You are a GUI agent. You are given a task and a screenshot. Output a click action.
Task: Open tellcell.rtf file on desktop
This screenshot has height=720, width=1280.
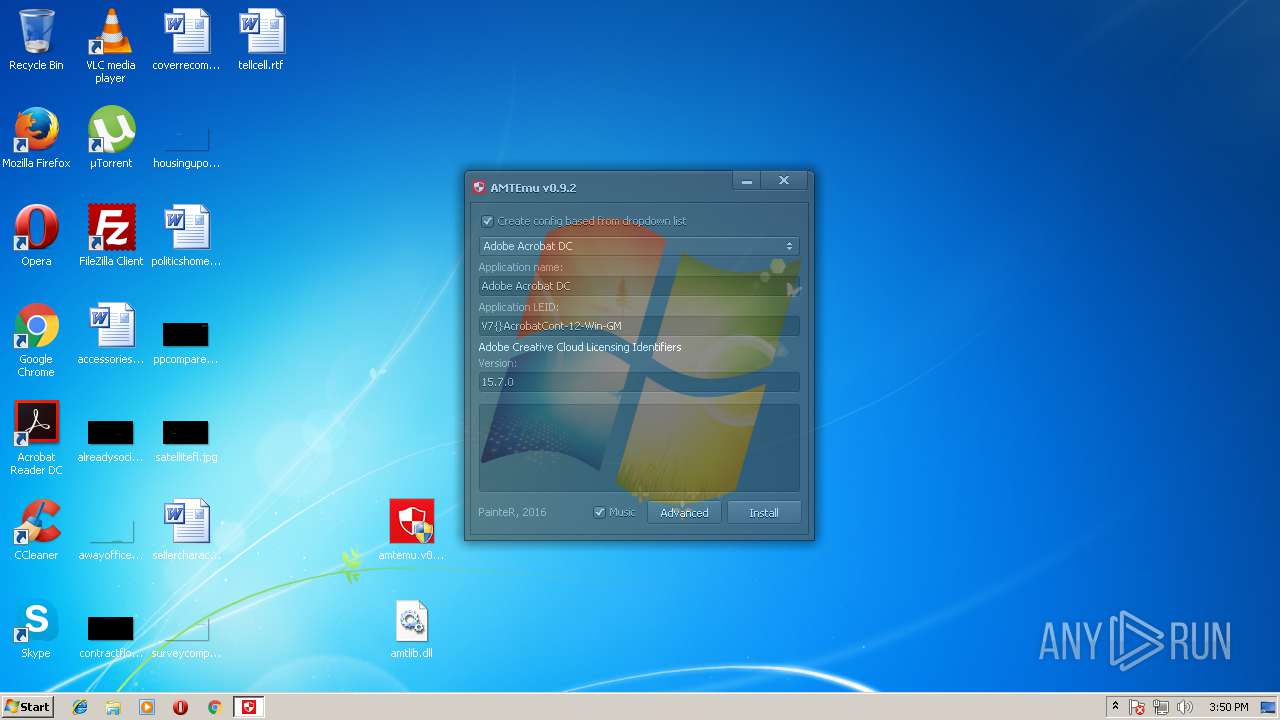pos(261,40)
